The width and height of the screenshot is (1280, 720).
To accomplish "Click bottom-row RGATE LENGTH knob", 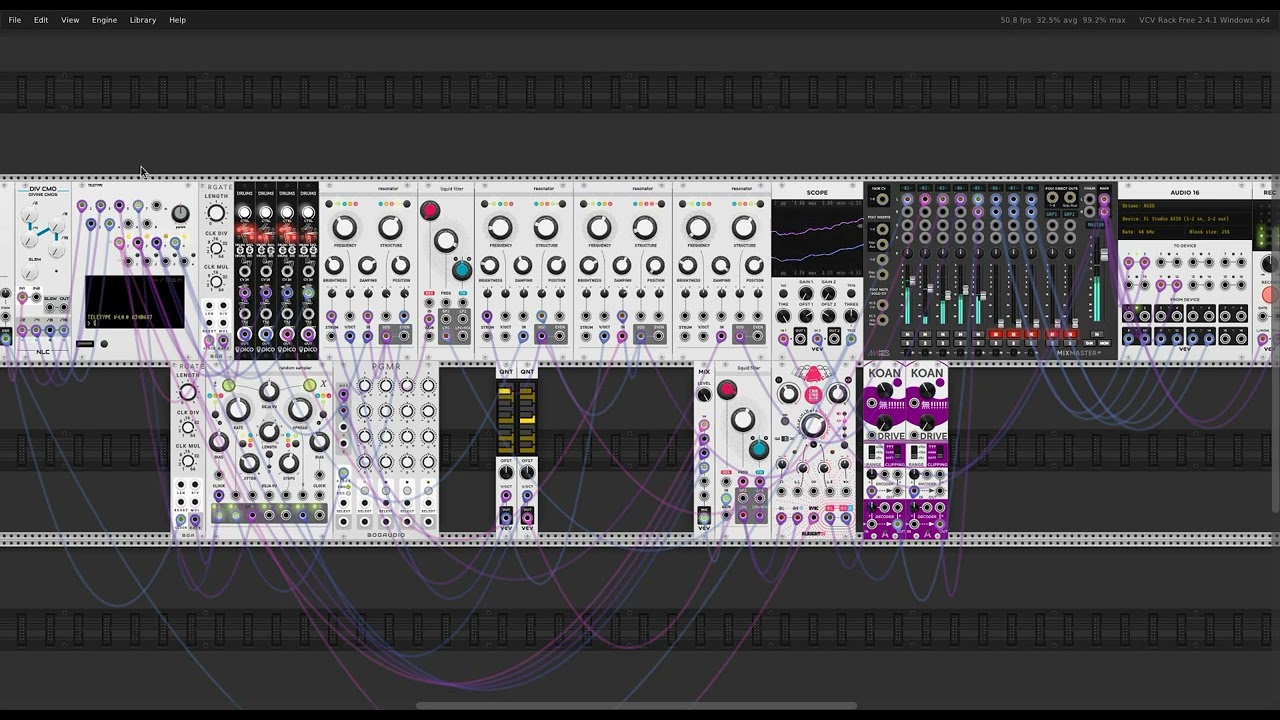I will (x=187, y=393).
